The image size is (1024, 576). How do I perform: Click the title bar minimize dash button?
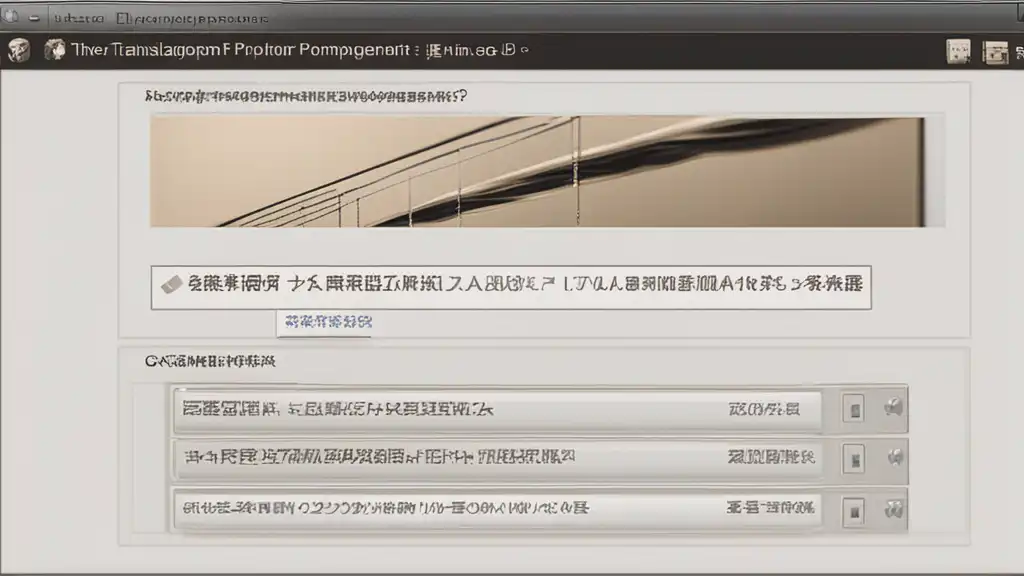pyautogui.click(x=34, y=18)
